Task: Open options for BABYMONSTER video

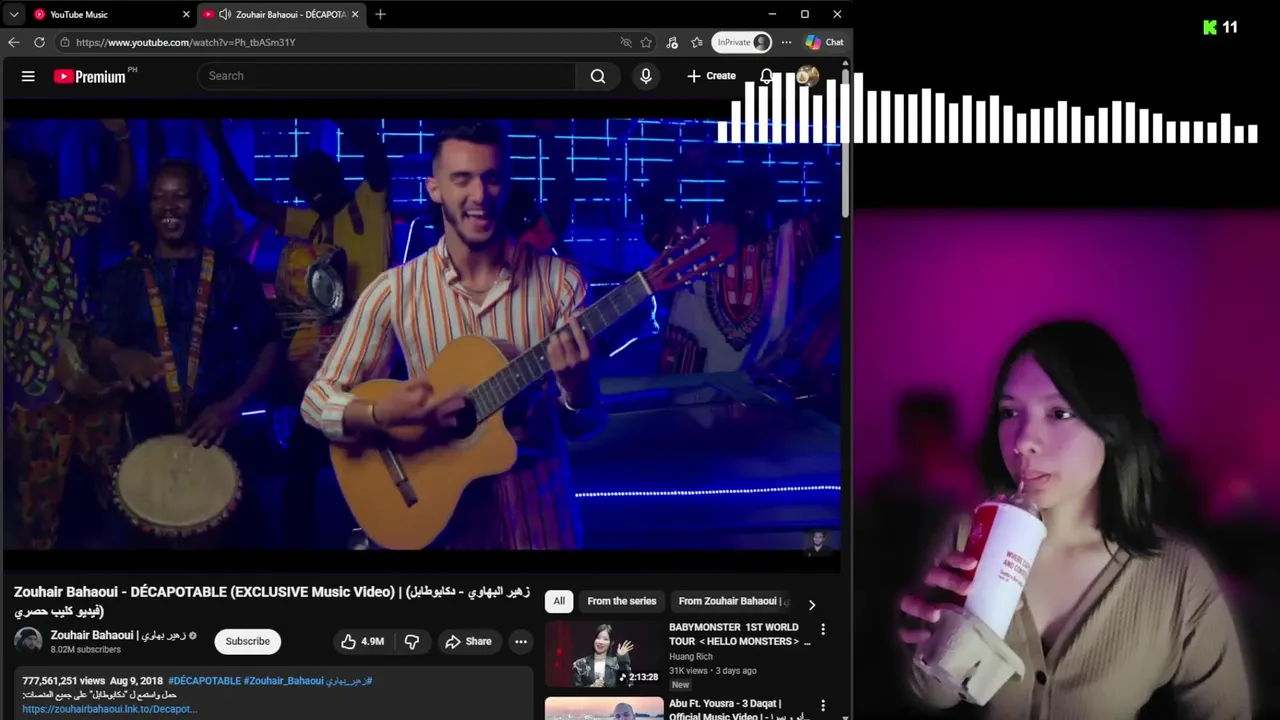Action: (823, 629)
